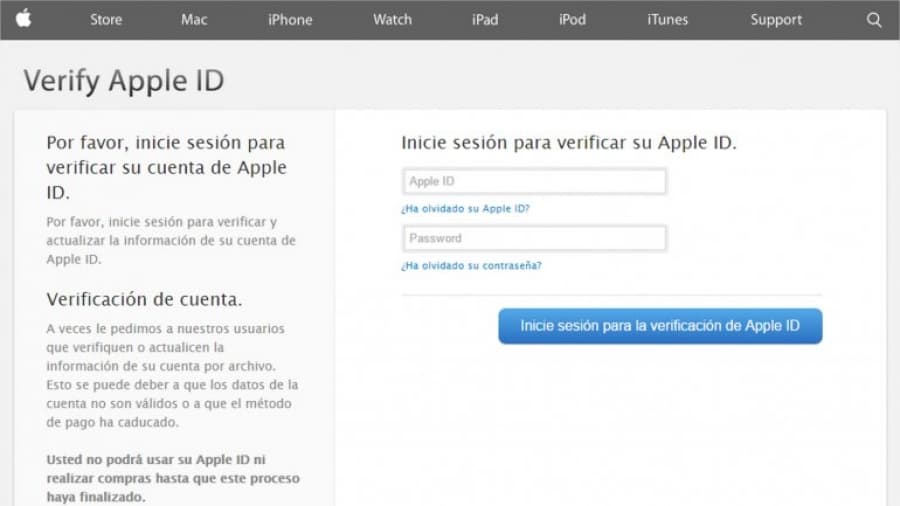Focus the Password input field
This screenshot has width=900, height=506.
pos(534,238)
